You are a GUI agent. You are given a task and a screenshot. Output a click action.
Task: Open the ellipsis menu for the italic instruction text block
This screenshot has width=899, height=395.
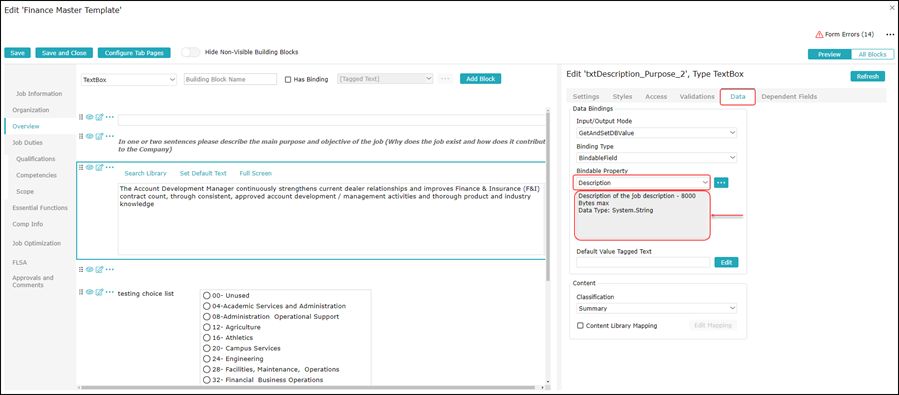click(110, 136)
